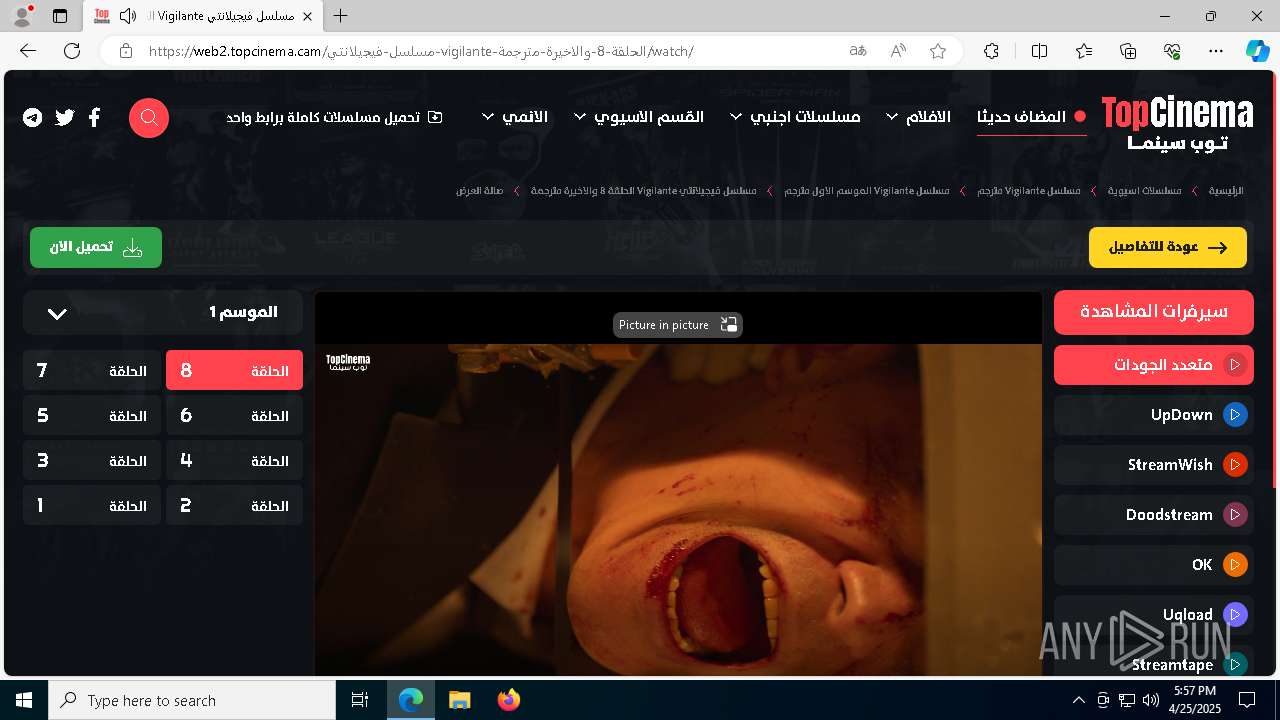The image size is (1280, 720).
Task: Open the الافلام menu dropdown
Action: tap(917, 117)
